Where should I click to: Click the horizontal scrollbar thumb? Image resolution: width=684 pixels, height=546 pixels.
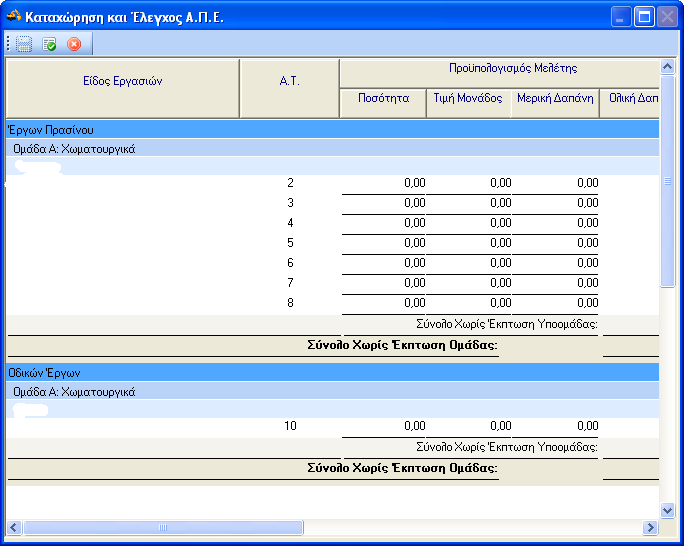tap(163, 527)
